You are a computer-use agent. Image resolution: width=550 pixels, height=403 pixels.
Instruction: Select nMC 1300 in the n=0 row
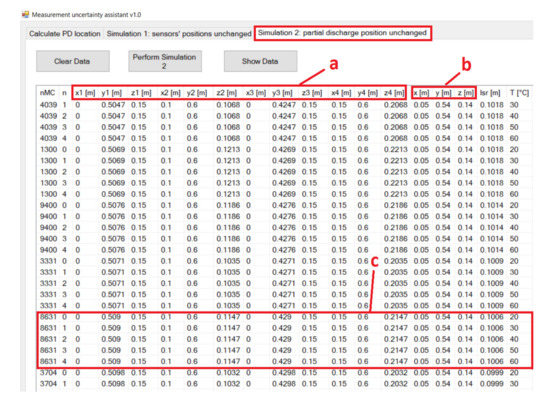click(x=48, y=149)
